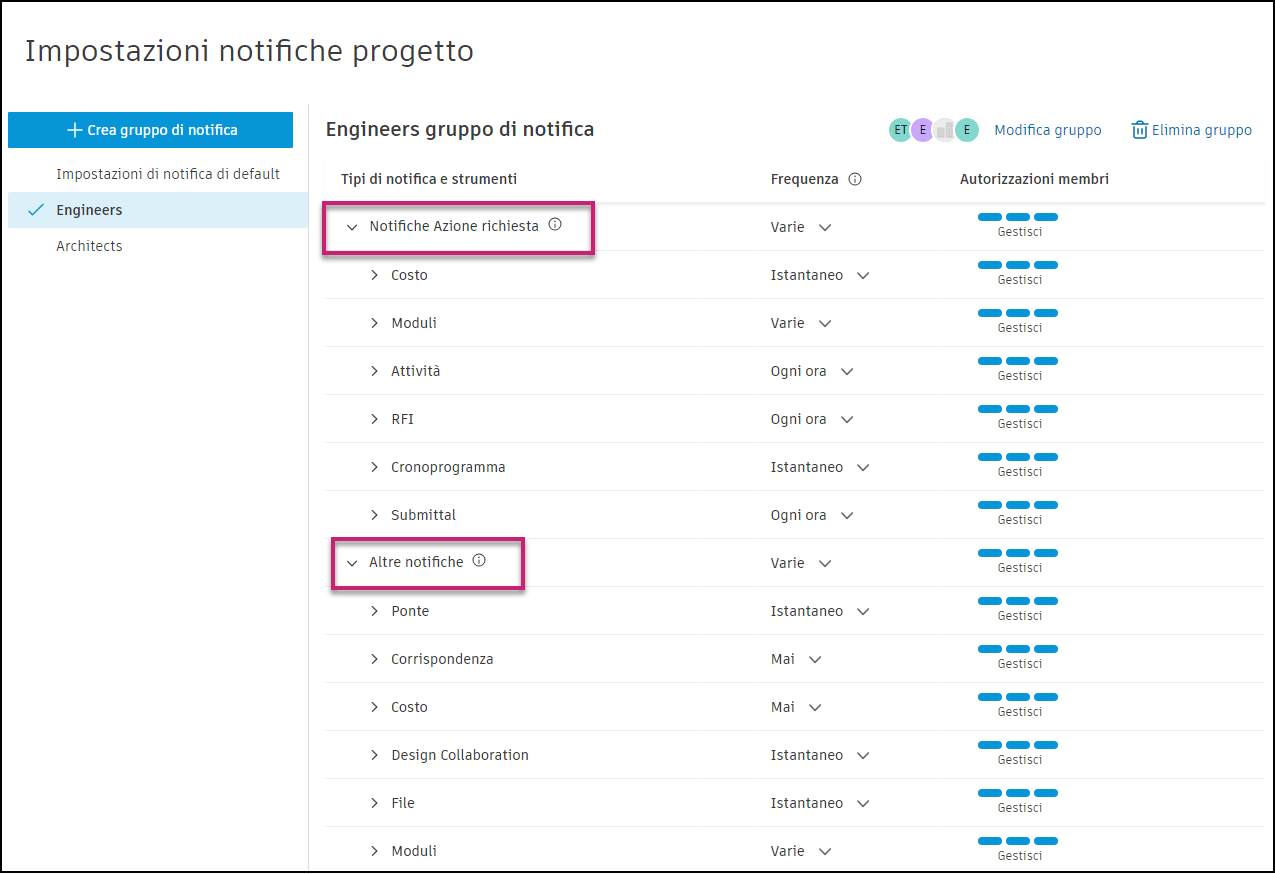Click the gray company building avatar
The height and width of the screenshot is (874, 1275).
(x=944, y=129)
